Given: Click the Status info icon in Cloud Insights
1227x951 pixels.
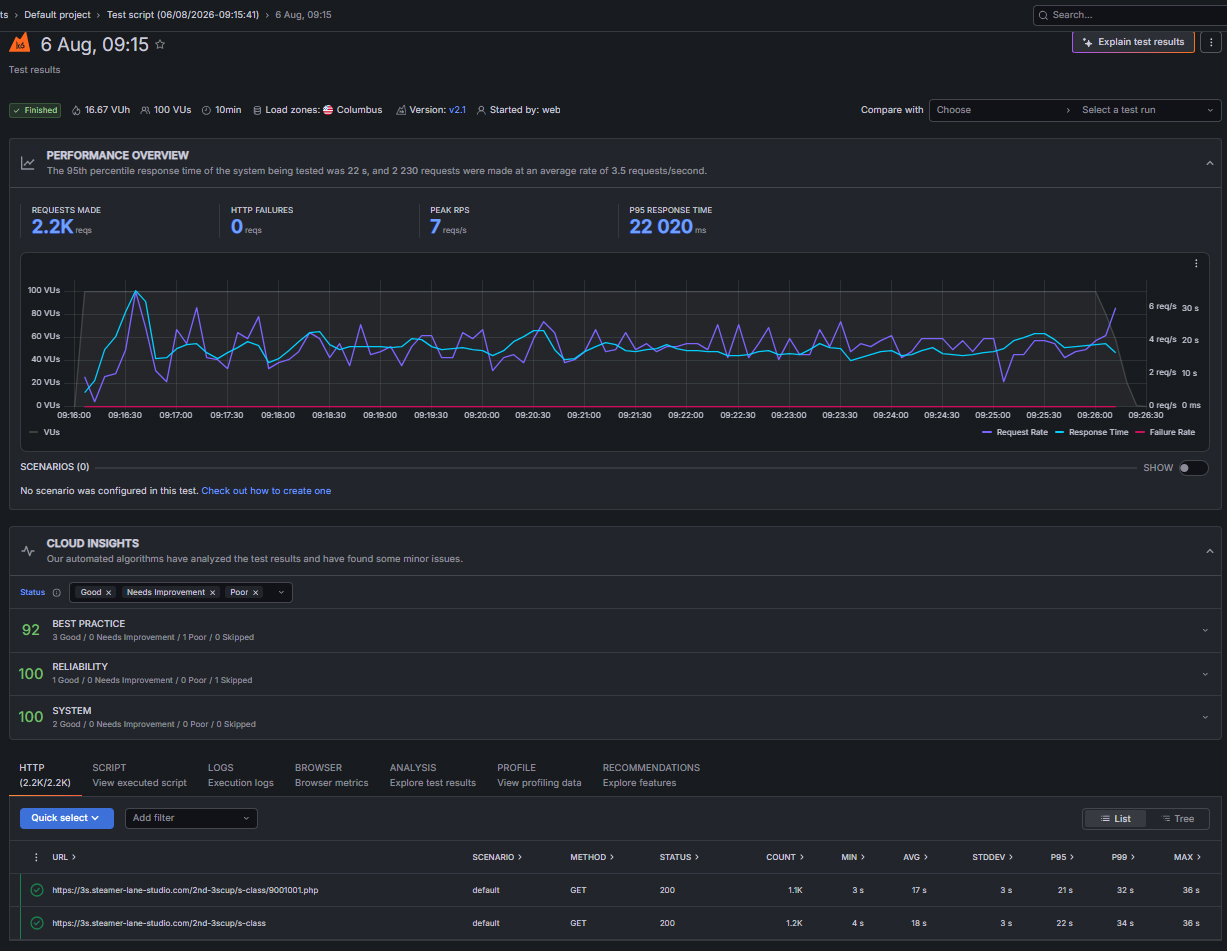Looking at the screenshot, I should pos(56,592).
